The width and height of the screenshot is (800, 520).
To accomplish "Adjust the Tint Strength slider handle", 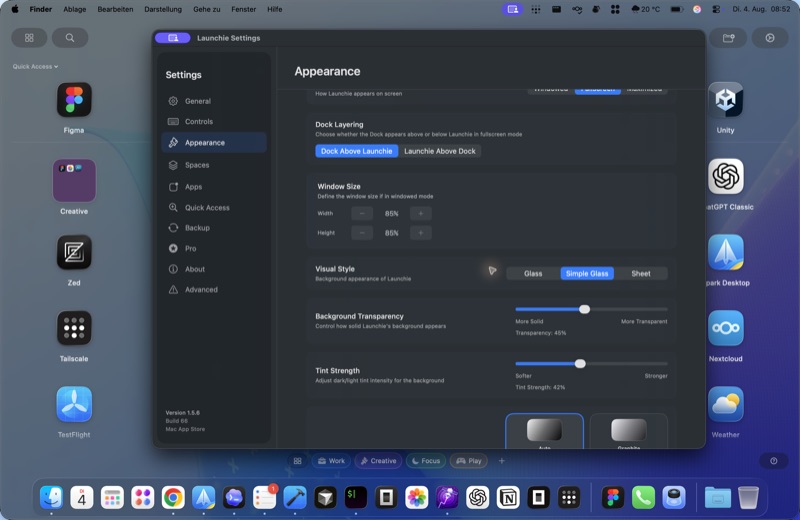I will point(580,363).
